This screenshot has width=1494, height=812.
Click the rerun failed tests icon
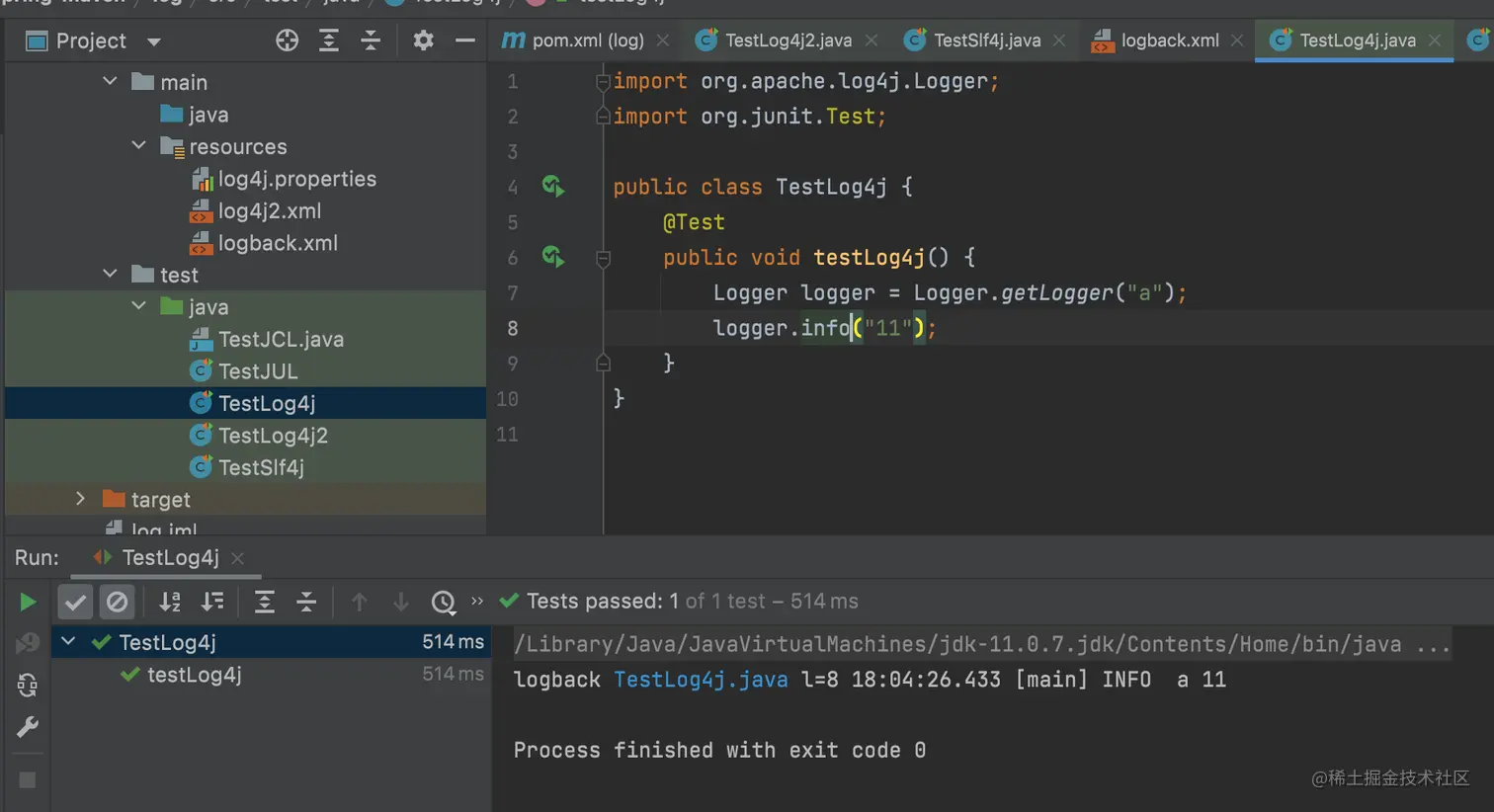(28, 644)
